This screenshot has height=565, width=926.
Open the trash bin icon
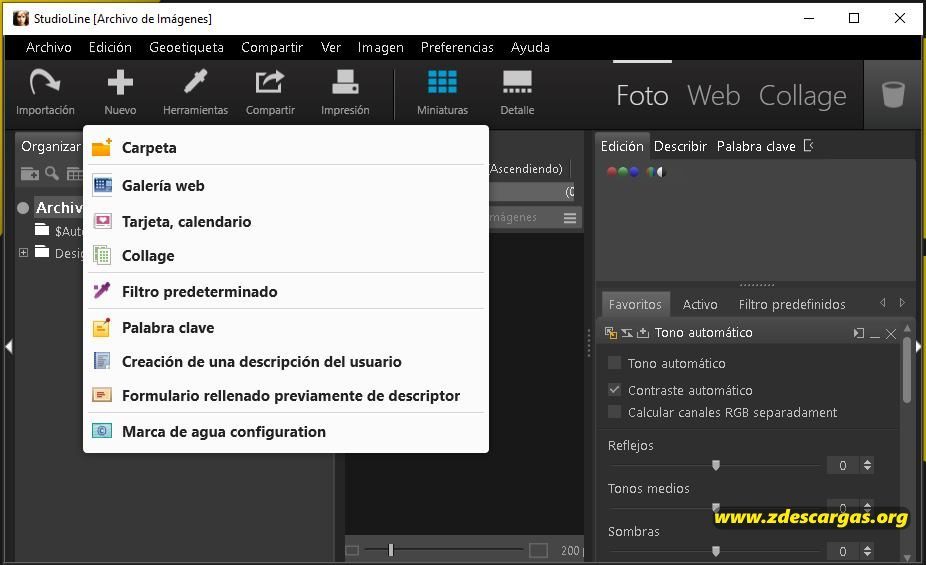pyautogui.click(x=893, y=94)
